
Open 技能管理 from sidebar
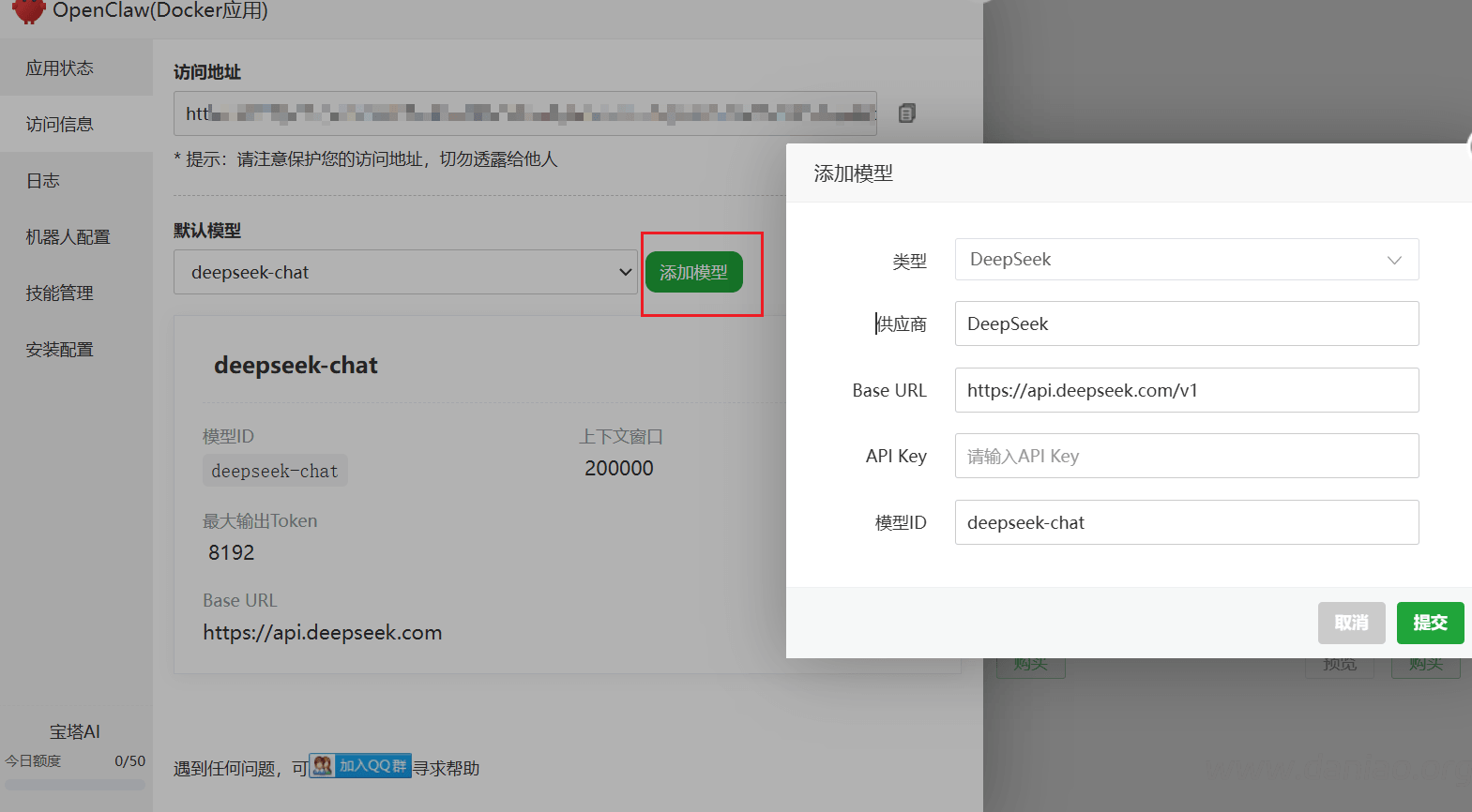[x=60, y=293]
